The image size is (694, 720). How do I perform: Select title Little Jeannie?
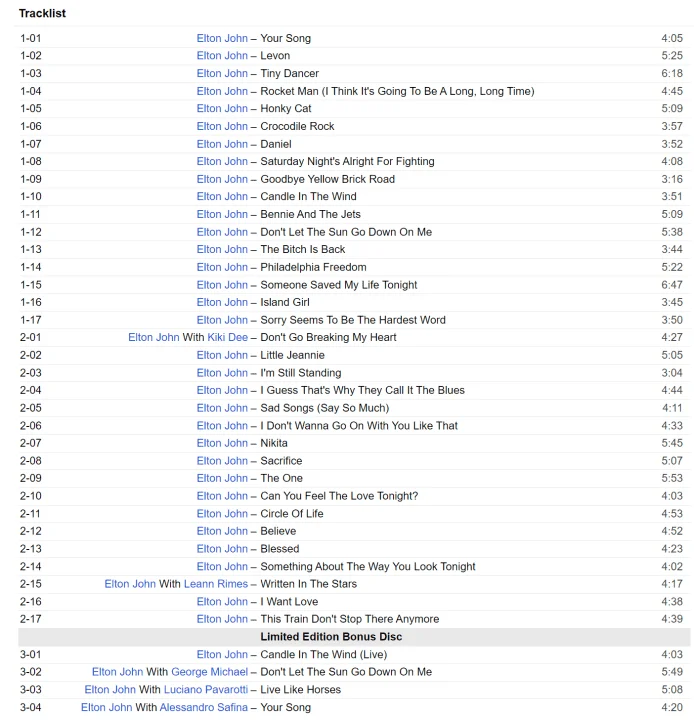coord(293,355)
